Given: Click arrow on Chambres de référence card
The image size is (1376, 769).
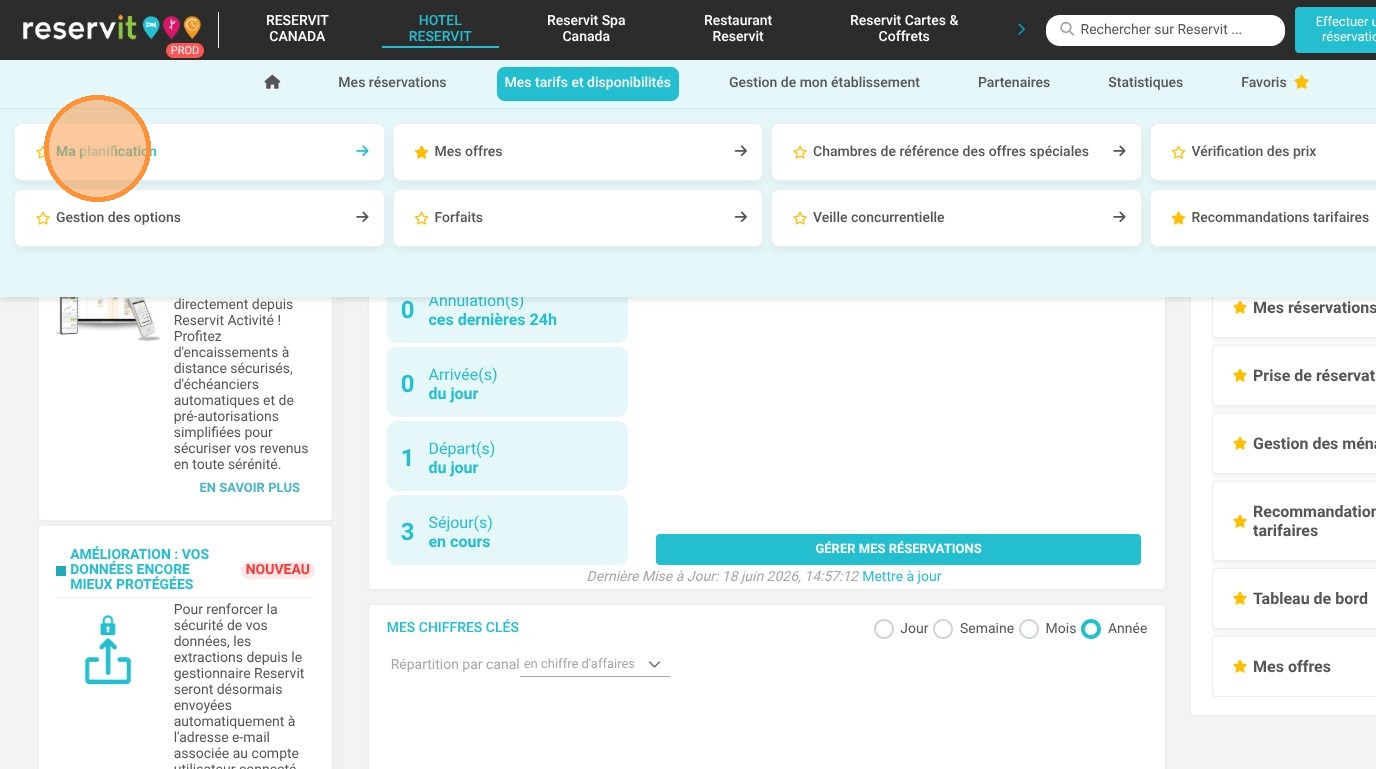Looking at the screenshot, I should coord(1119,151).
